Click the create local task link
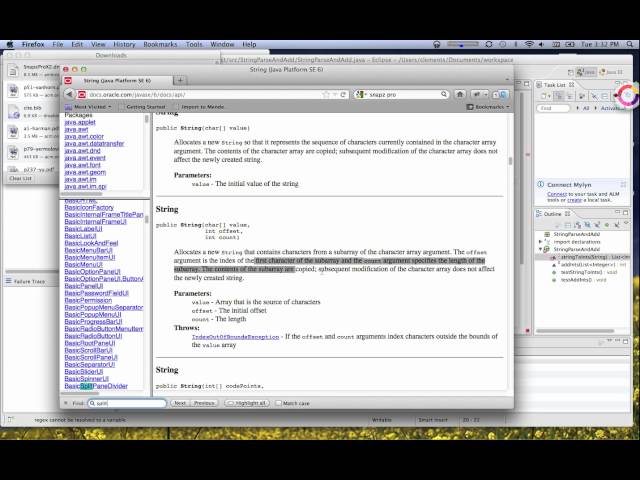 pos(574,200)
